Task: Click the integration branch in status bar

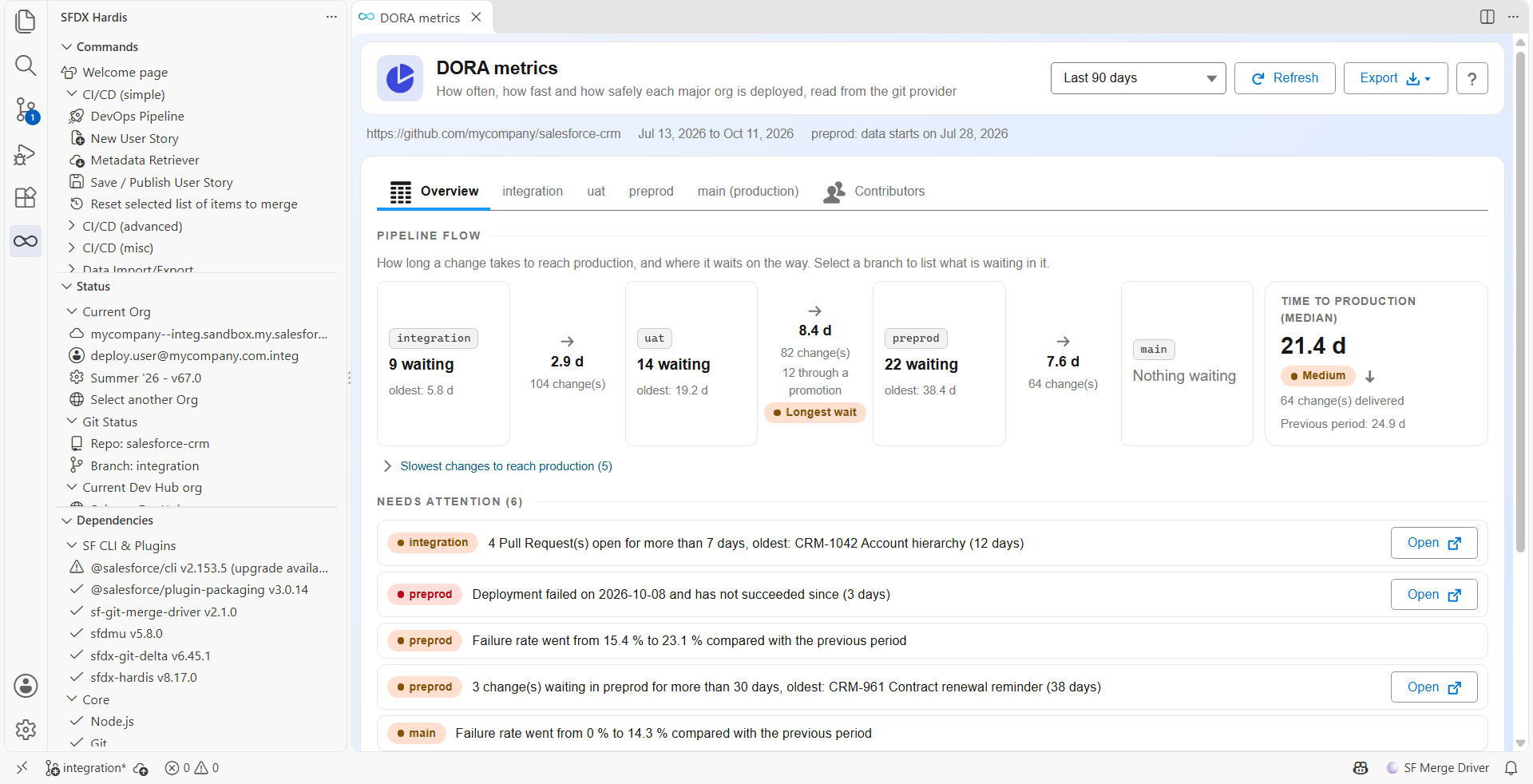Action: [x=85, y=768]
